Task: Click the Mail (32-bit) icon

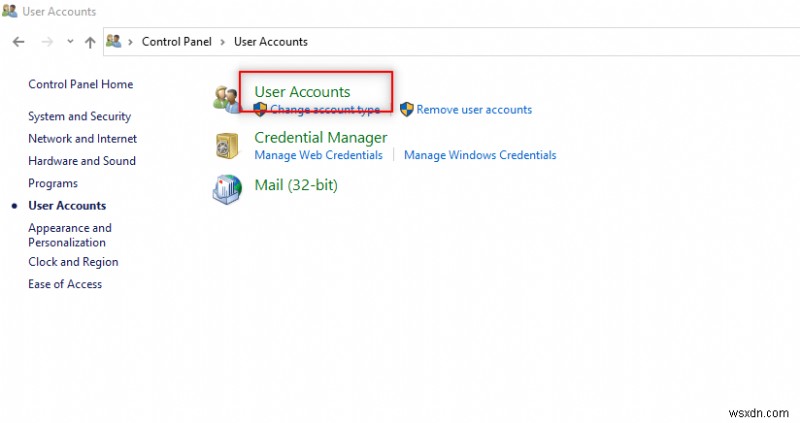Action: [227, 187]
